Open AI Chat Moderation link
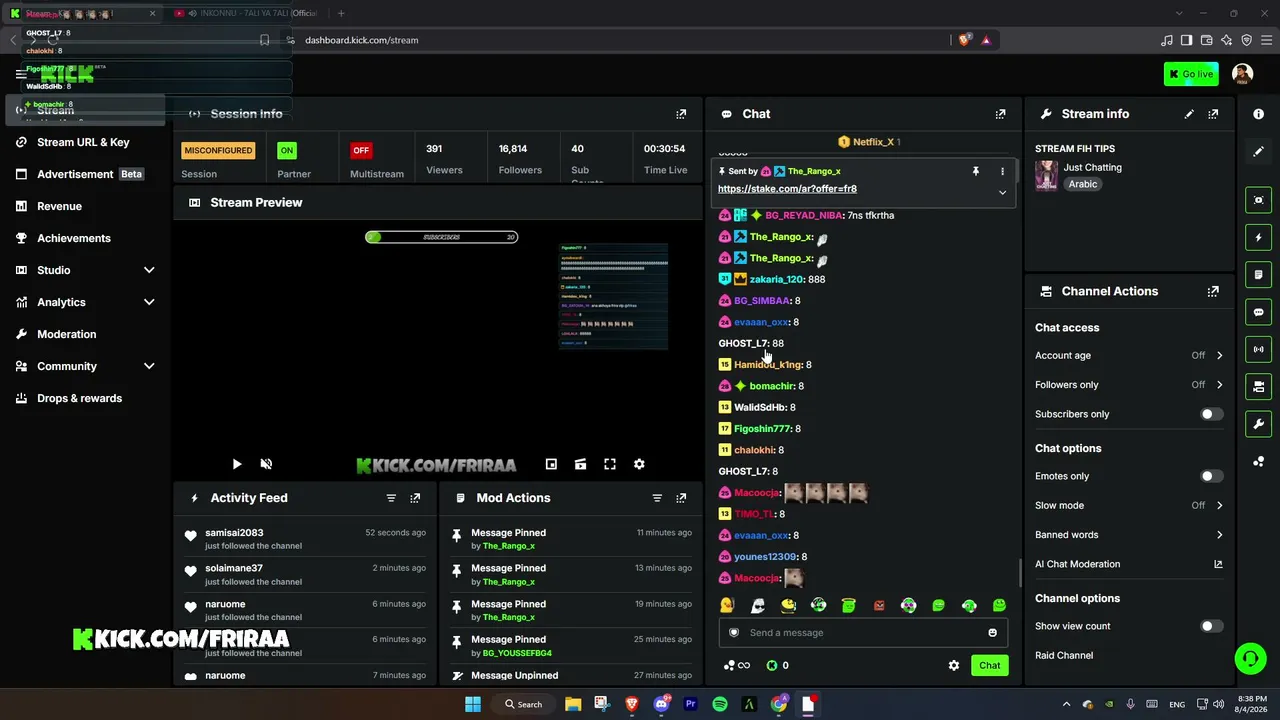This screenshot has height=720, width=1280. (1129, 564)
